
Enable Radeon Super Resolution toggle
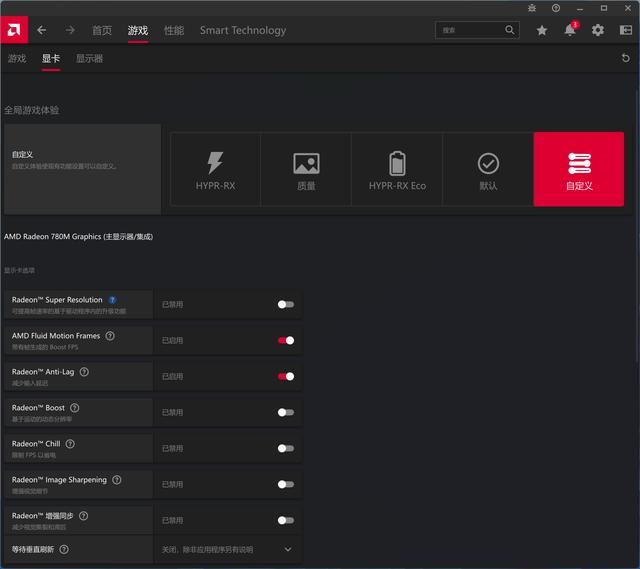(286, 304)
